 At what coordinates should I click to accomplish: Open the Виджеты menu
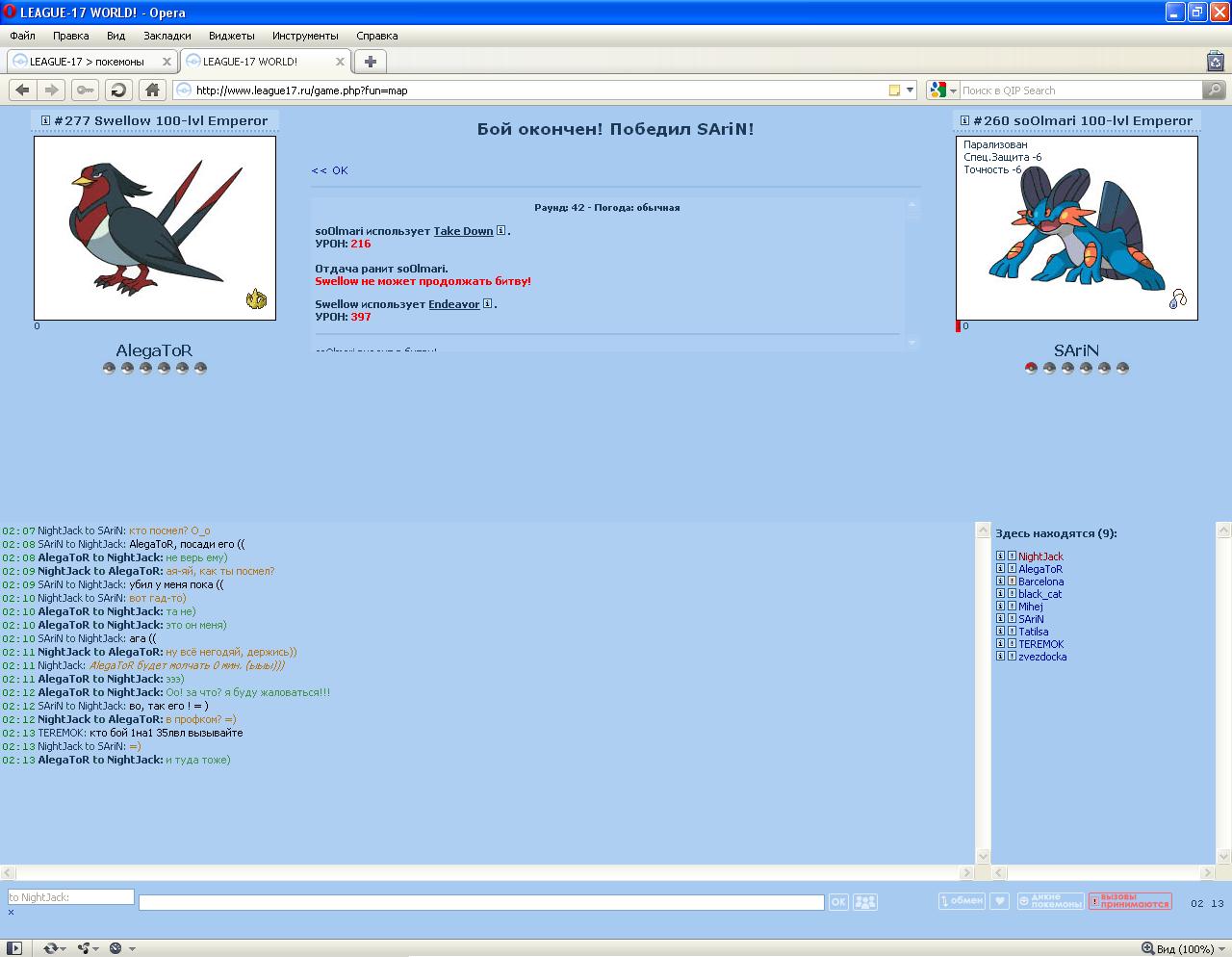point(232,36)
